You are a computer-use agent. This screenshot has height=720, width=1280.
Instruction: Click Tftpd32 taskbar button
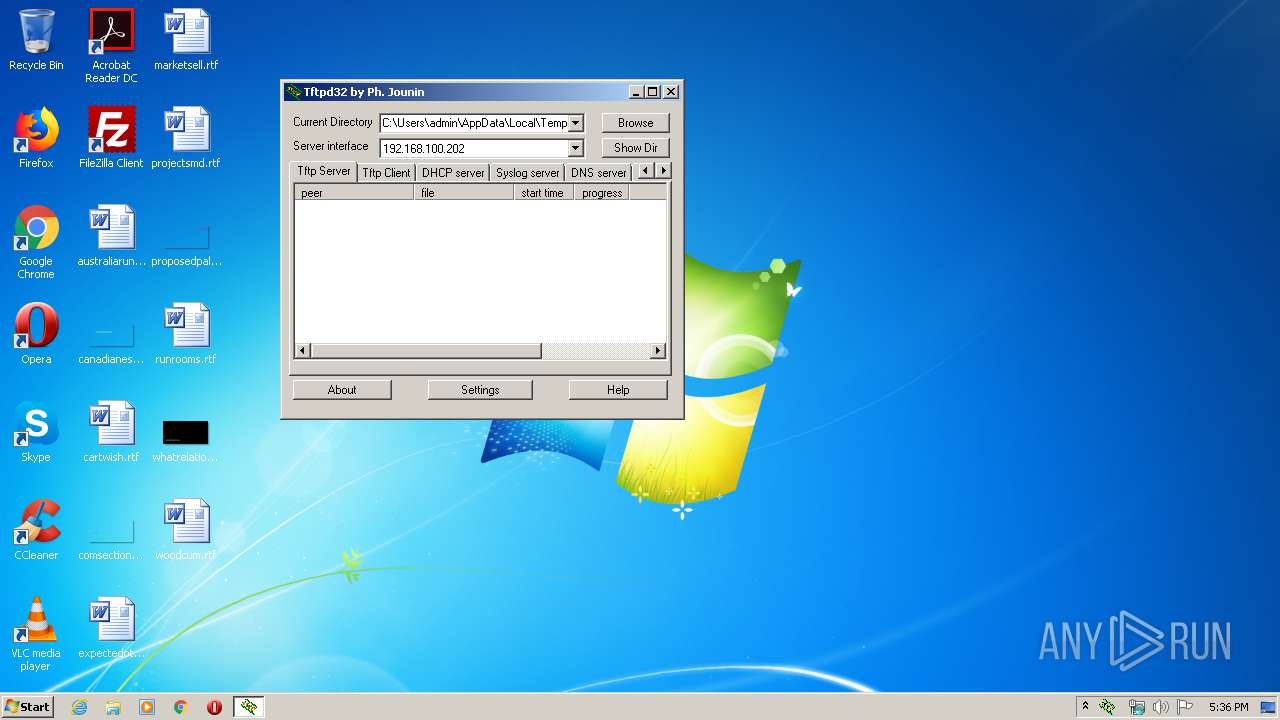point(249,707)
